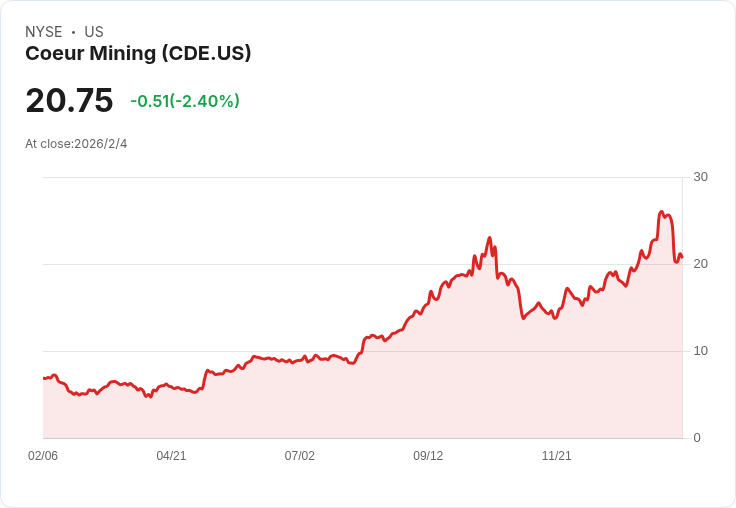The width and height of the screenshot is (736, 508).
Task: Click the last data point of price line
Action: point(681,257)
